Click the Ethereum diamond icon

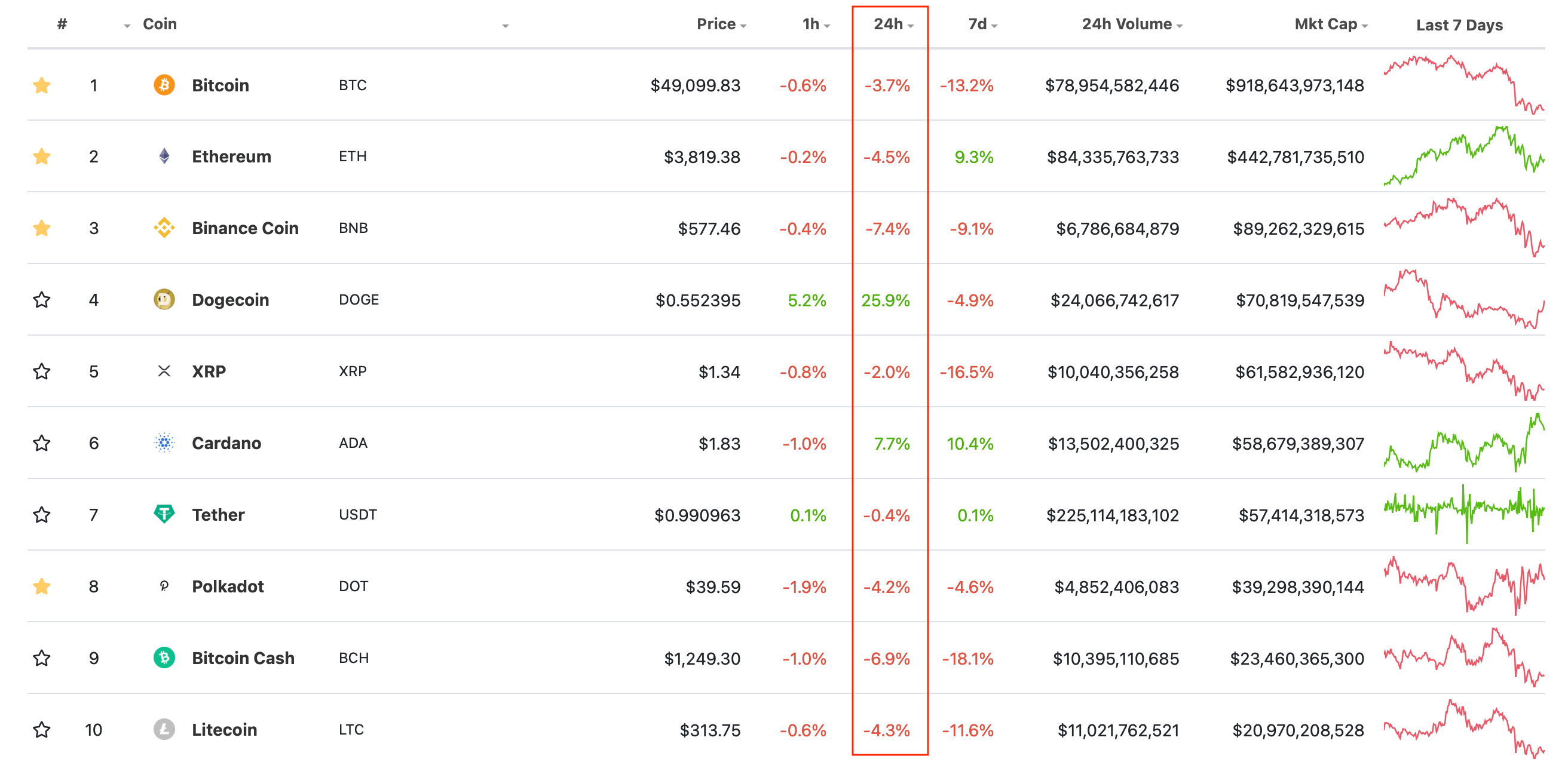point(164,156)
